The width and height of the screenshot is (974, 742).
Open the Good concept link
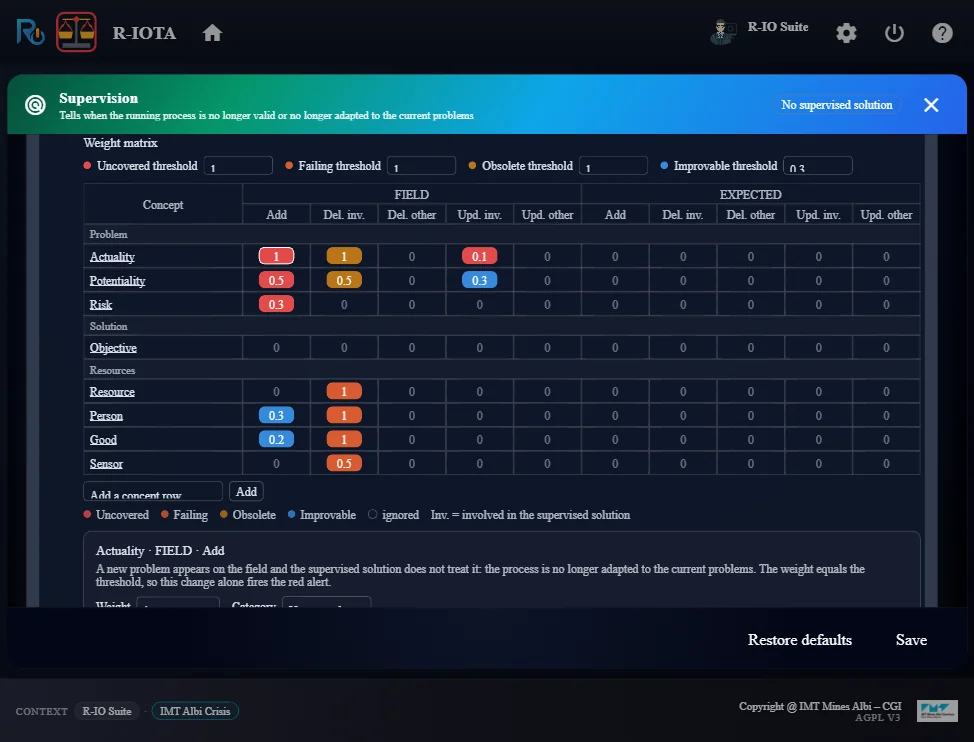pos(103,440)
